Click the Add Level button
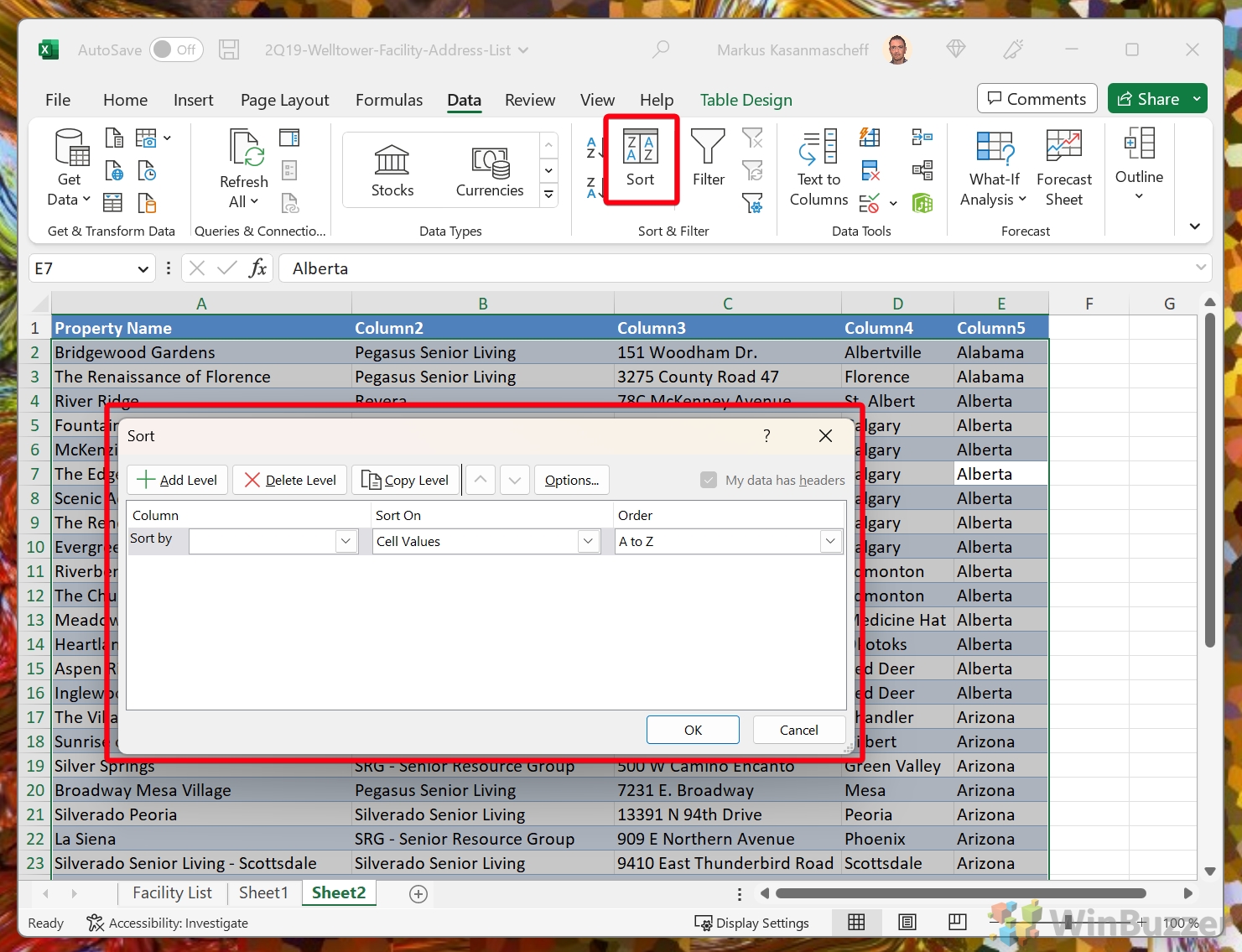This screenshot has width=1242, height=952. tap(177, 480)
